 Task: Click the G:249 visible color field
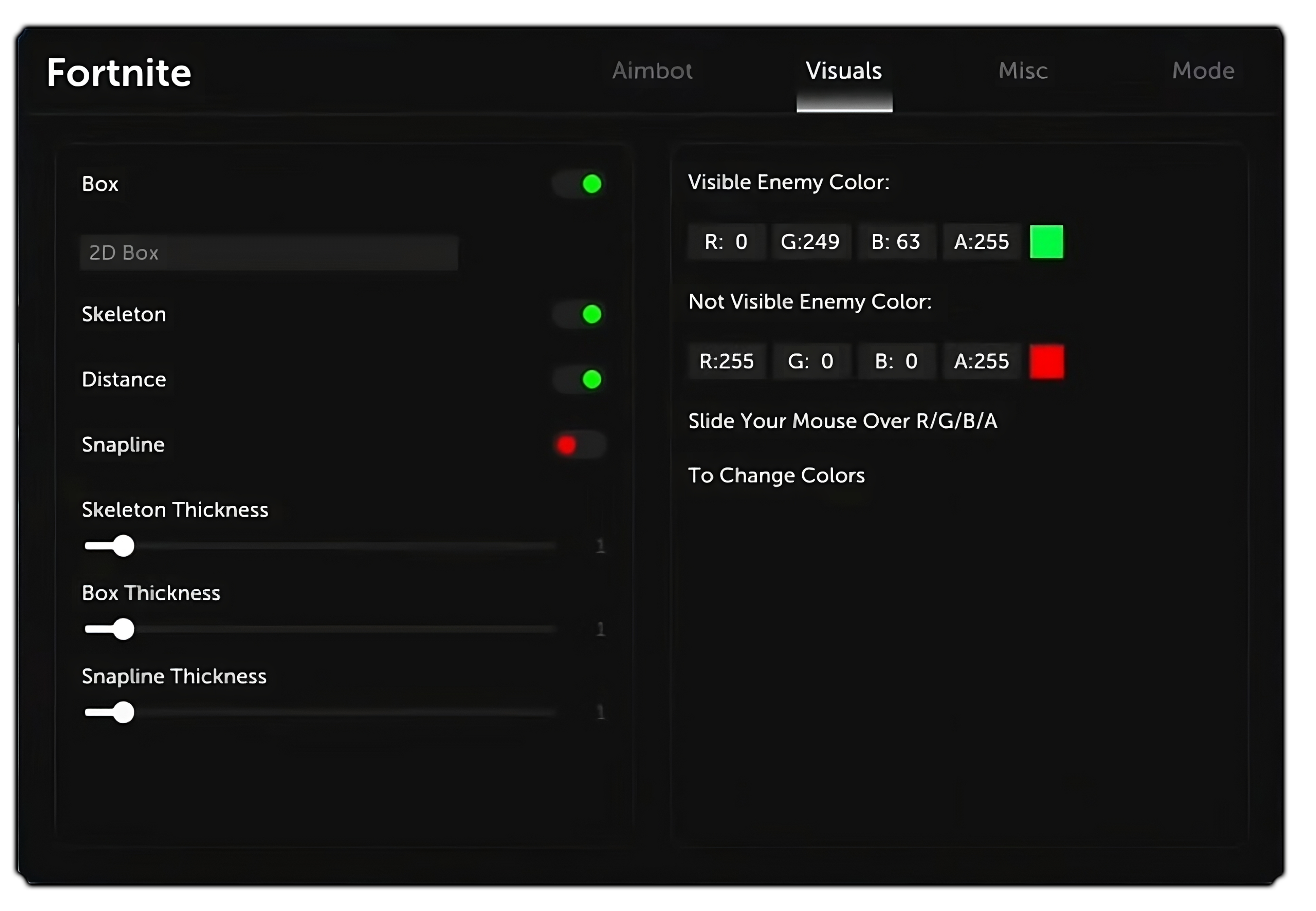click(x=810, y=242)
